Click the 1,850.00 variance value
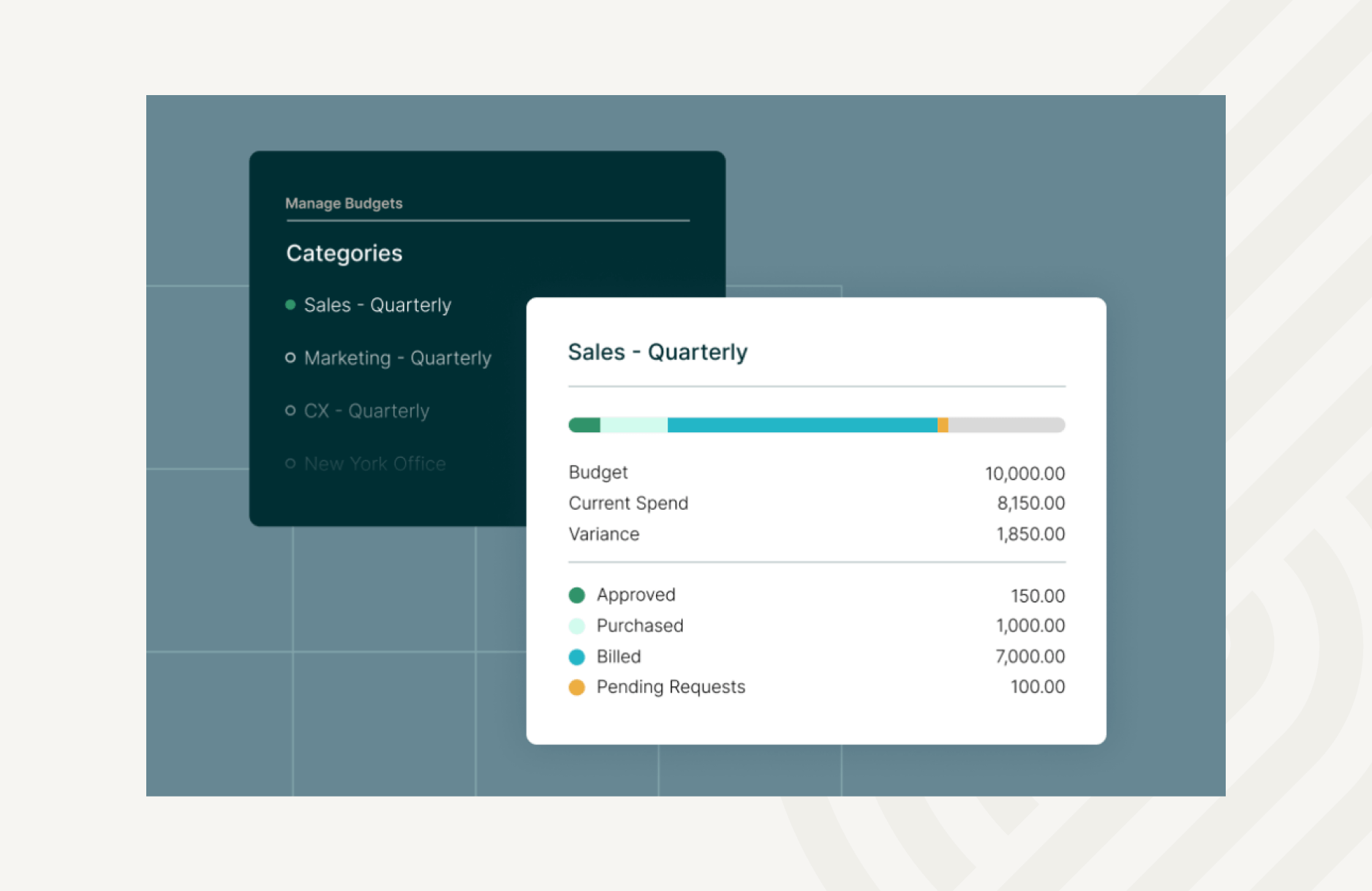The width and height of the screenshot is (1372, 891). click(x=1030, y=534)
